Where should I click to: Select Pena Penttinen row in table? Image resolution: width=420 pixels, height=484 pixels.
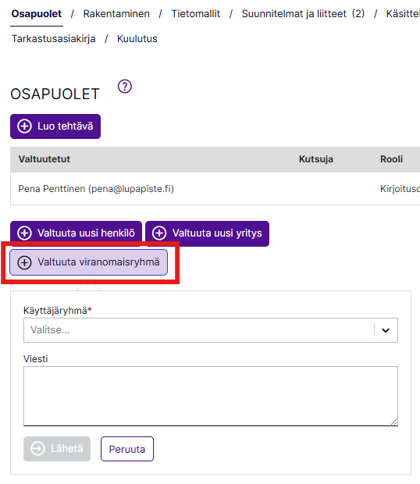click(x=215, y=189)
